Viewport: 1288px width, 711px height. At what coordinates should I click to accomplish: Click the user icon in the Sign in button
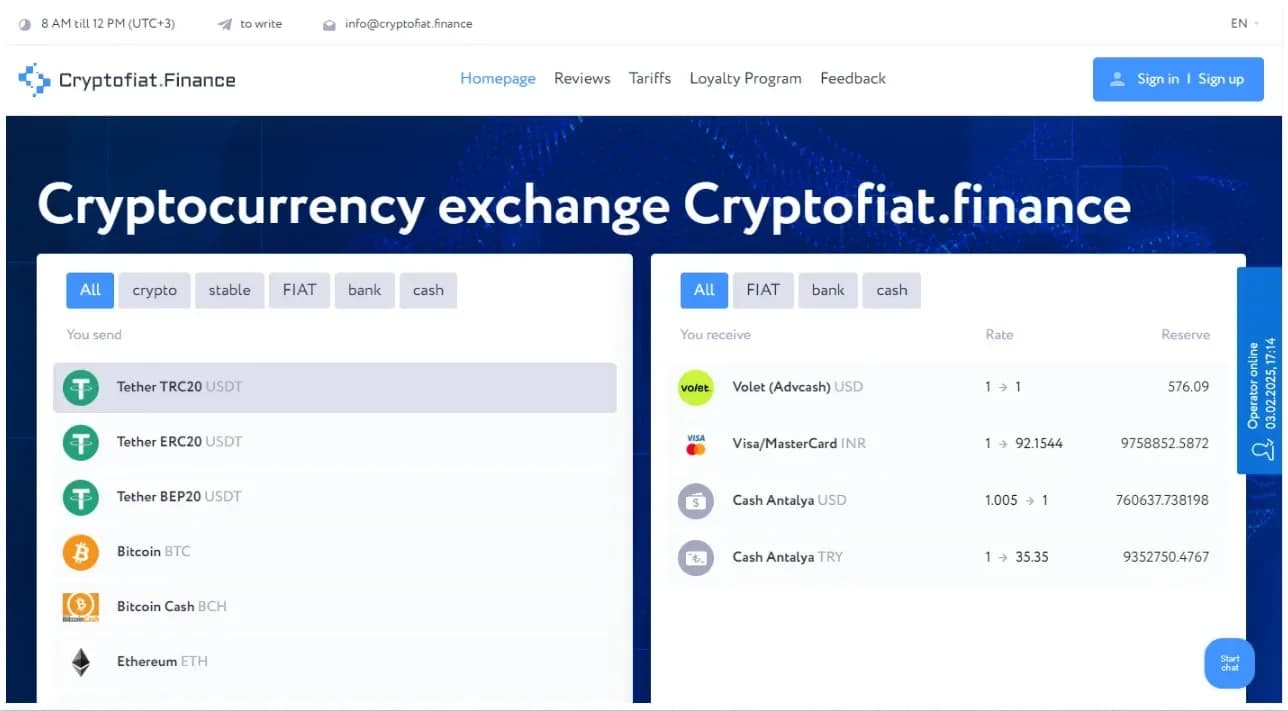pyautogui.click(x=1118, y=79)
